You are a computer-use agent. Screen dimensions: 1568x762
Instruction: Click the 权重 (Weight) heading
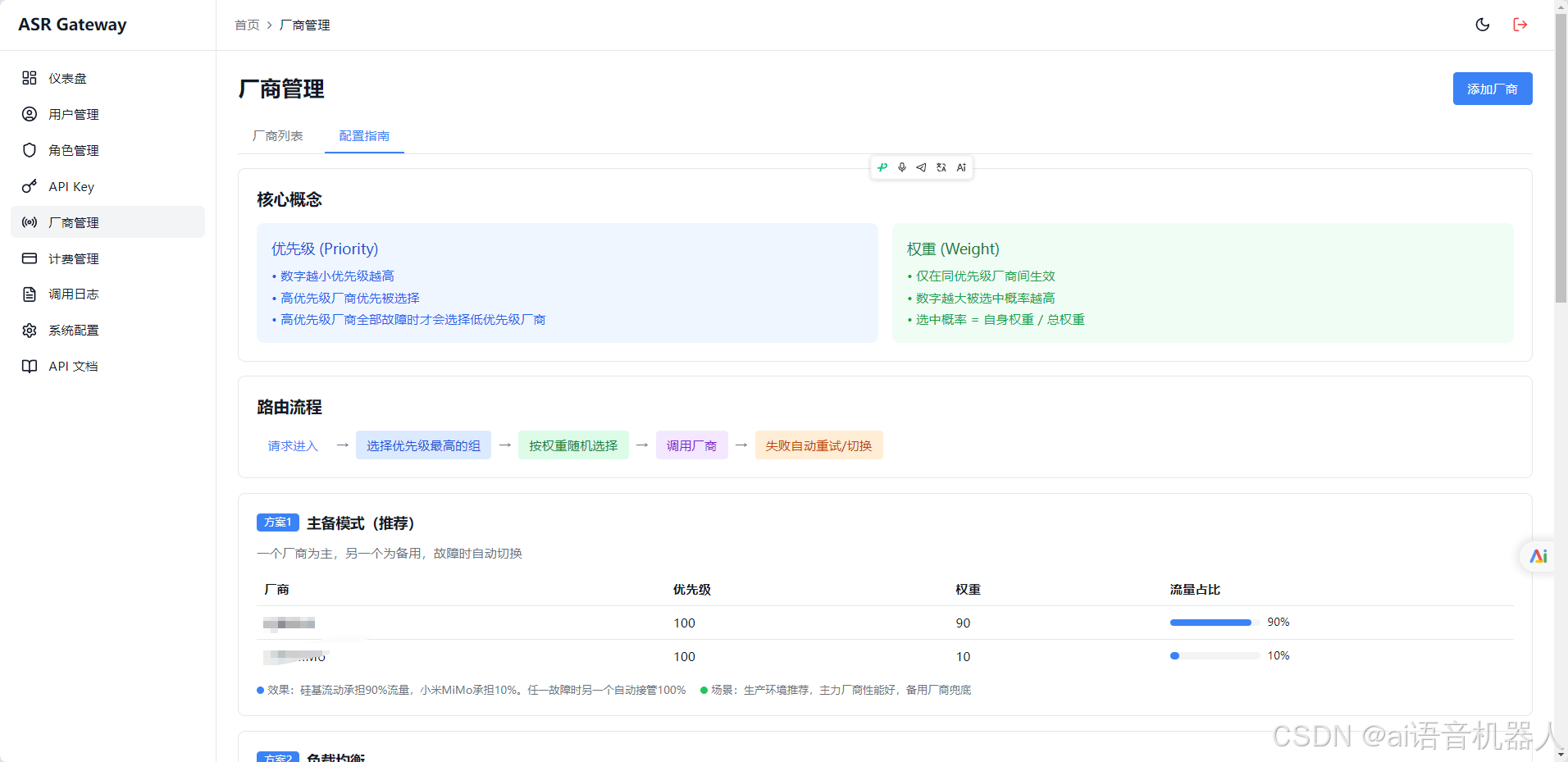[x=953, y=249]
